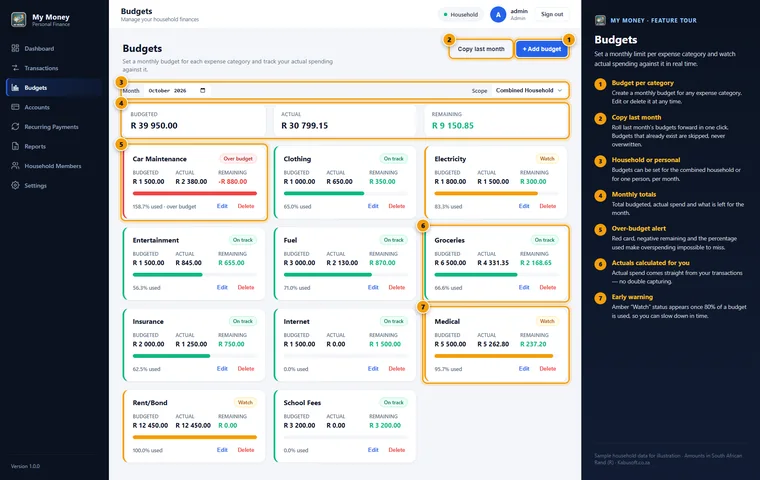760x480 pixels.
Task: Delete the Groceries budget
Action: click(548, 288)
